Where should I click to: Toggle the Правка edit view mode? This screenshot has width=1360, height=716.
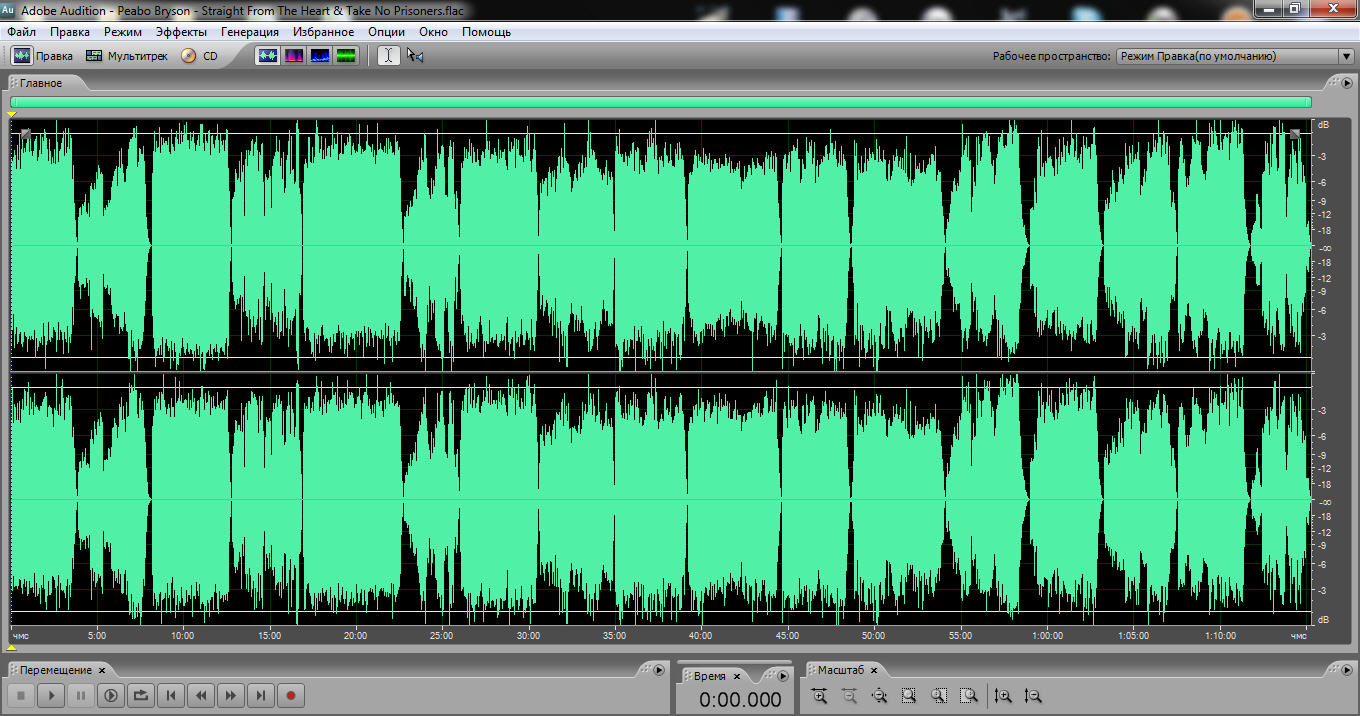point(42,56)
